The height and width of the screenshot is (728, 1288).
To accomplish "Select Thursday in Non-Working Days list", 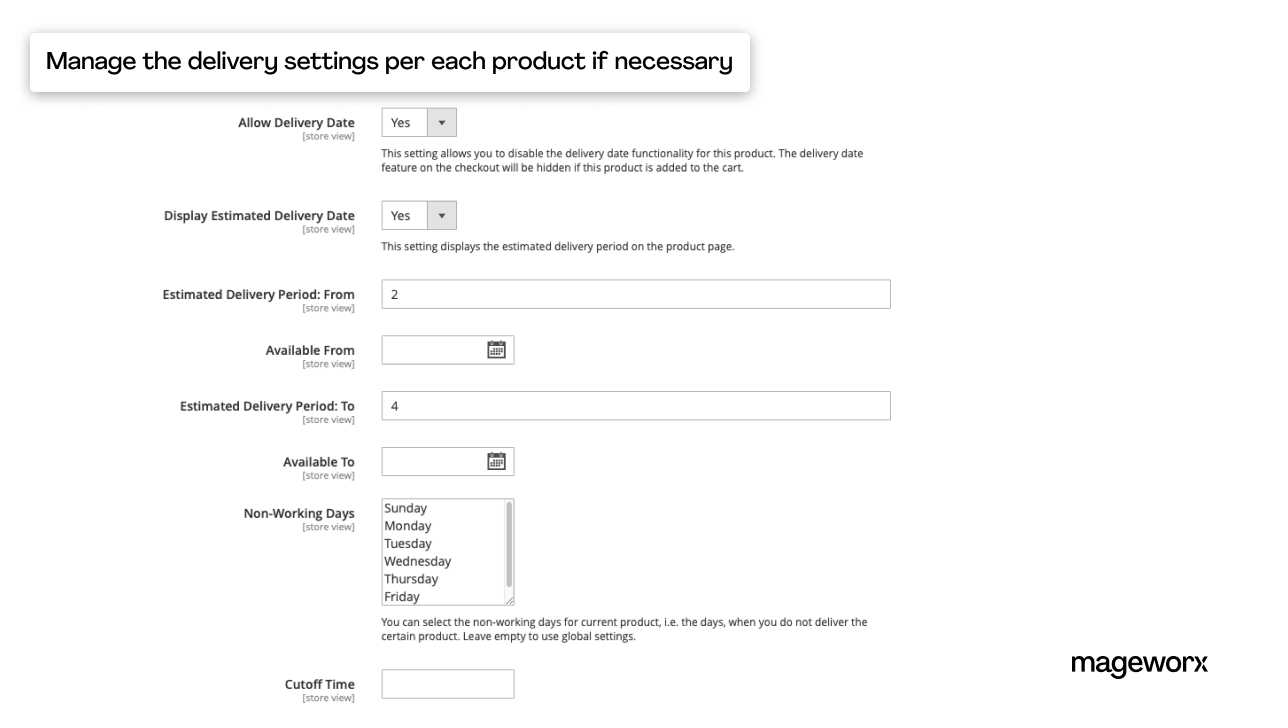I will click(411, 579).
